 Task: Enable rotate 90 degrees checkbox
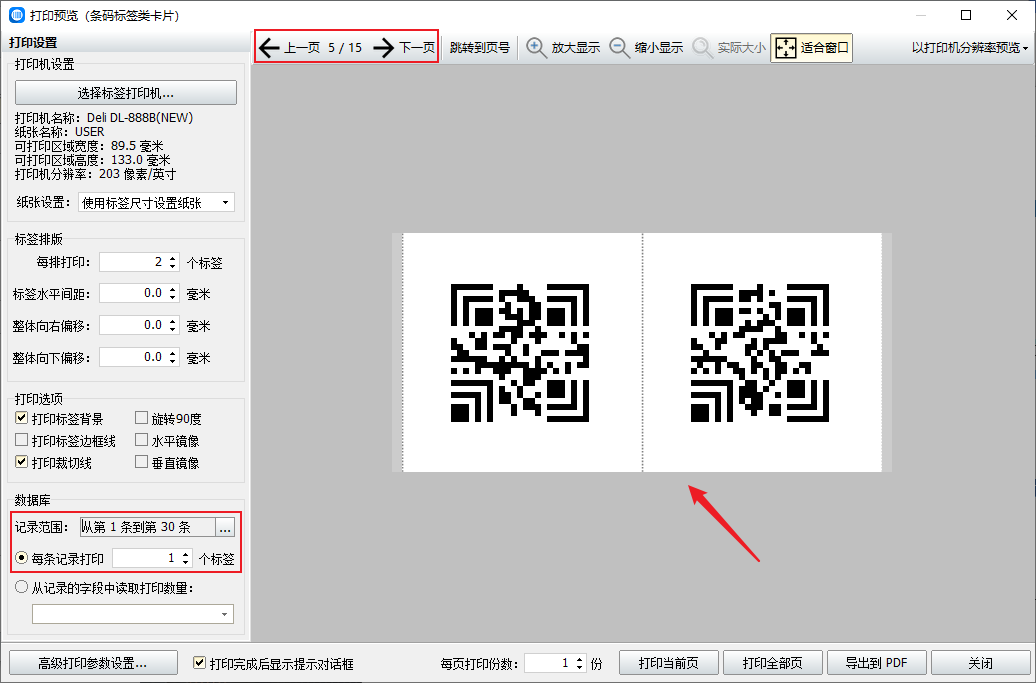pyautogui.click(x=141, y=417)
